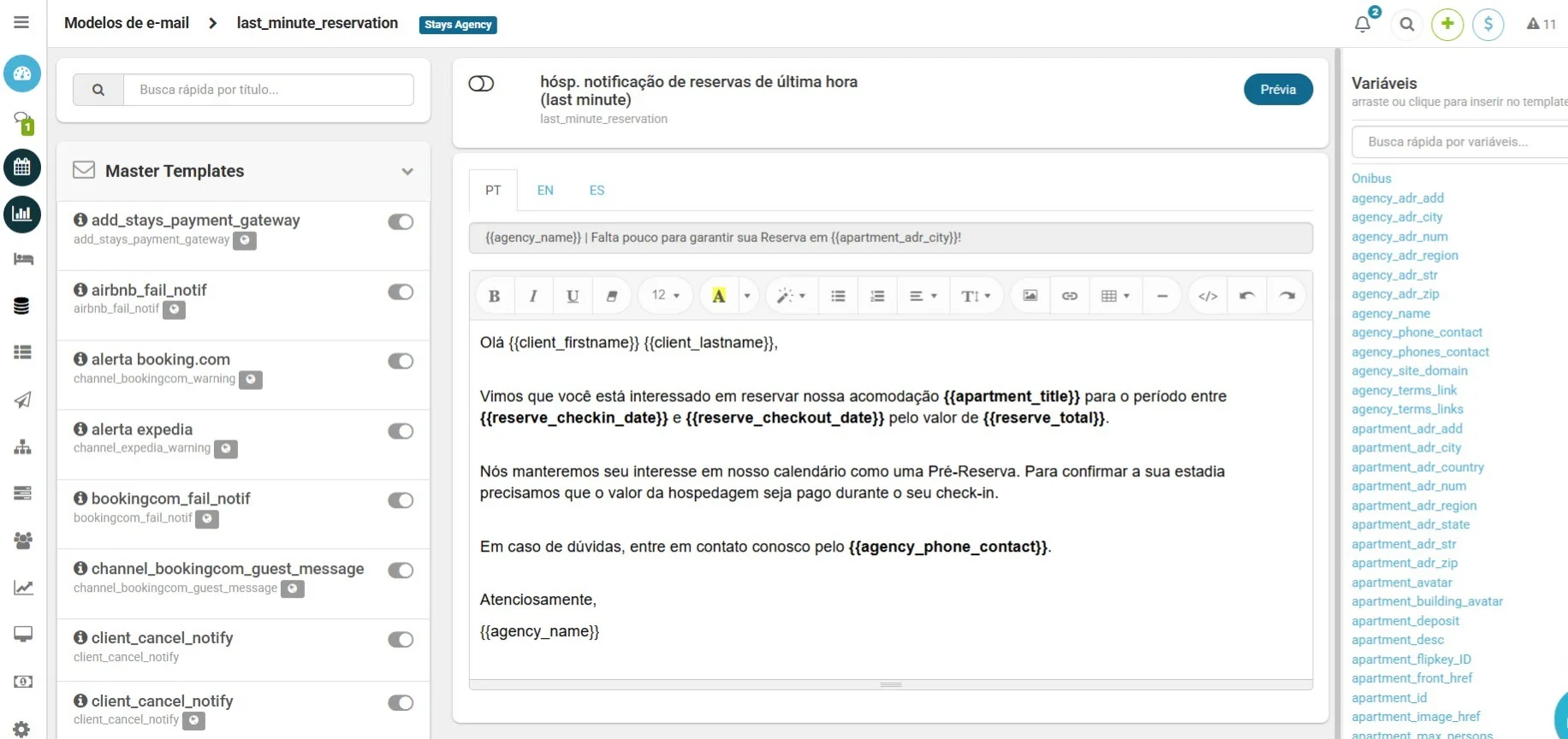Undo the last editor change
Image resolution: width=1568 pixels, height=739 pixels.
point(1247,296)
